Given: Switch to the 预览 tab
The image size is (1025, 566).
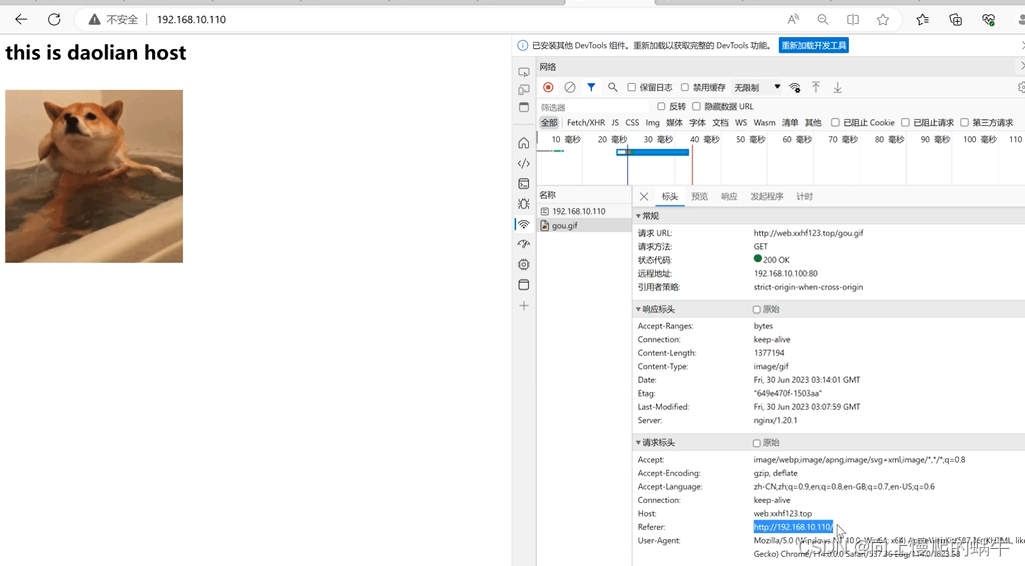Looking at the screenshot, I should pyautogui.click(x=699, y=196).
